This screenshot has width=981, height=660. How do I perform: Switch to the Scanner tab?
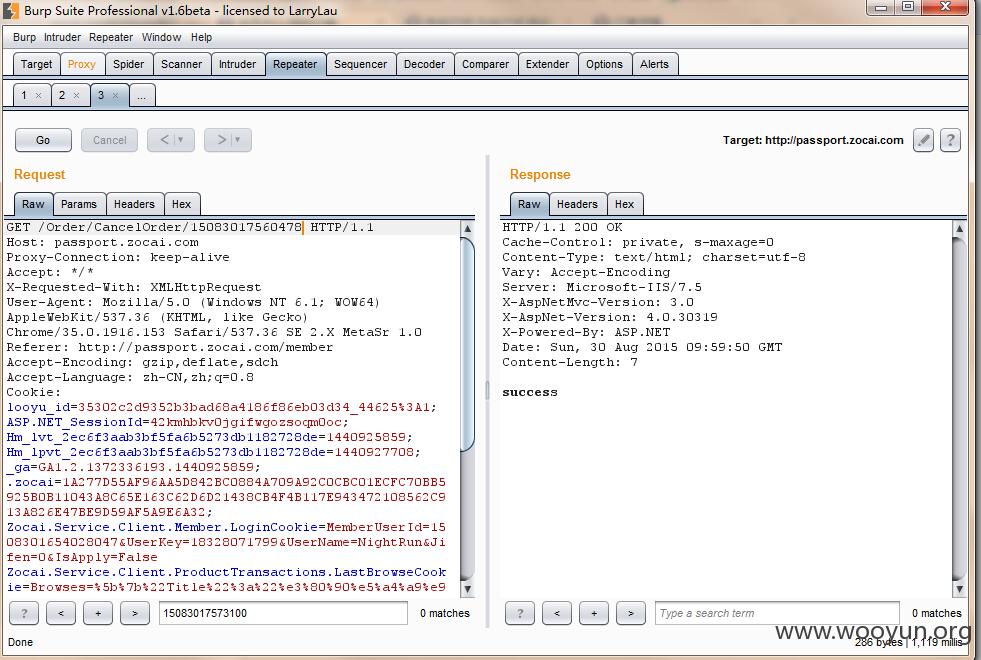[181, 64]
